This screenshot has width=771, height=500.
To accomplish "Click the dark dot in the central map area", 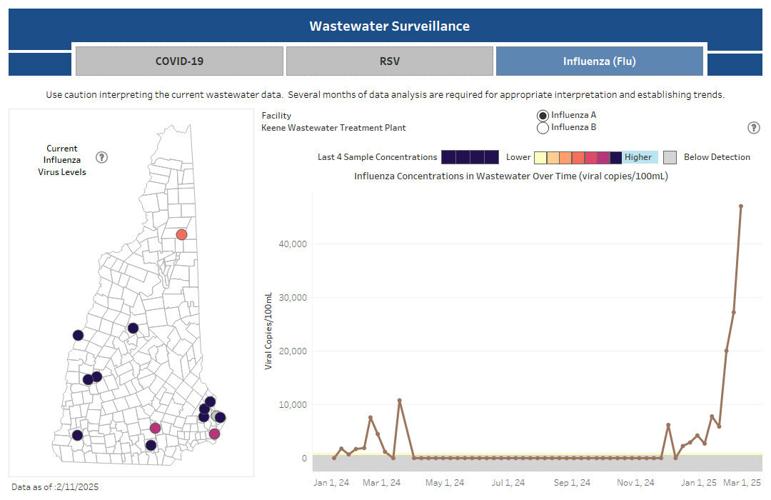I will click(x=132, y=328).
